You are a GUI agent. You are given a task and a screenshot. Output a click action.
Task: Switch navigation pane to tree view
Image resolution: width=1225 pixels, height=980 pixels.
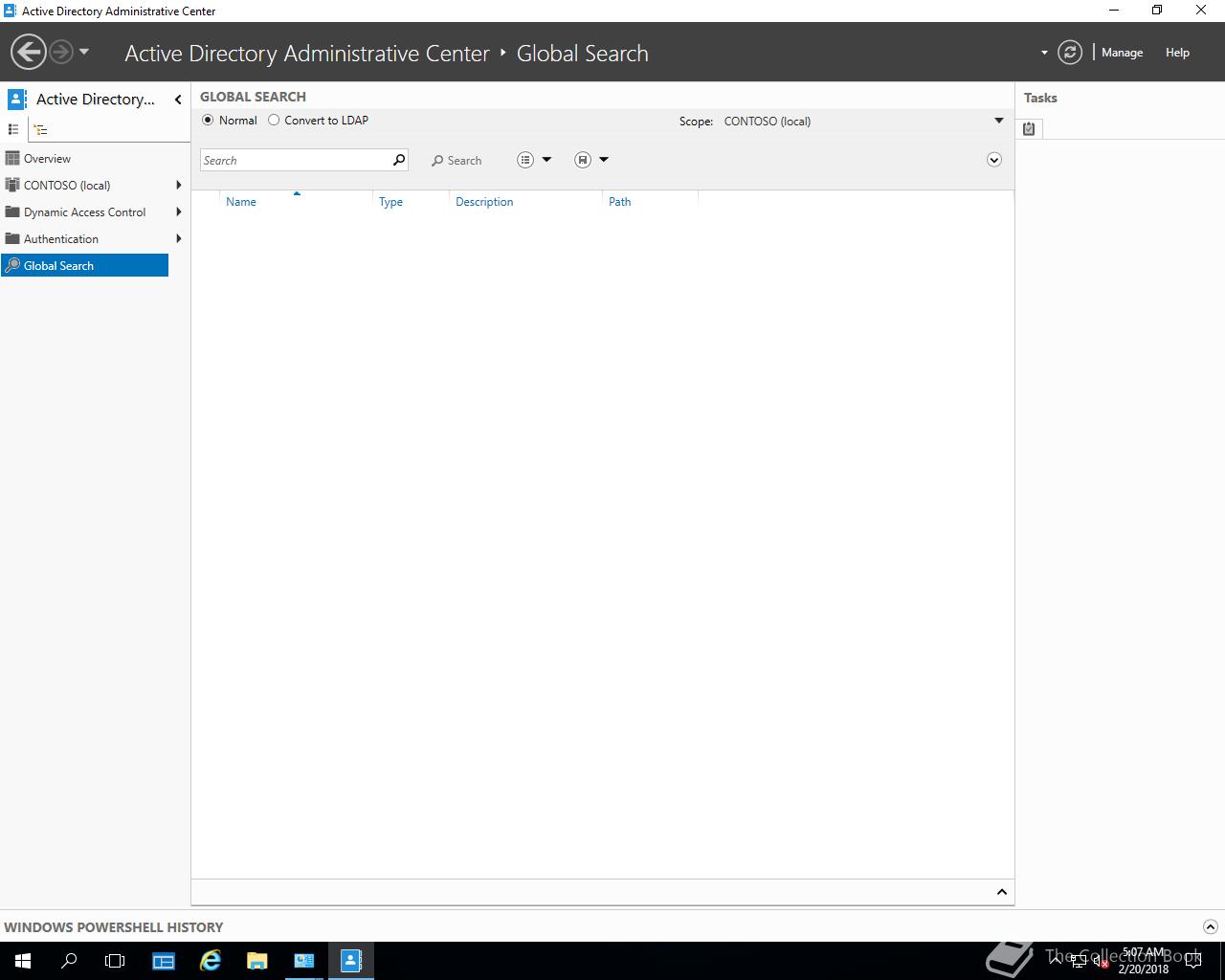click(40, 129)
